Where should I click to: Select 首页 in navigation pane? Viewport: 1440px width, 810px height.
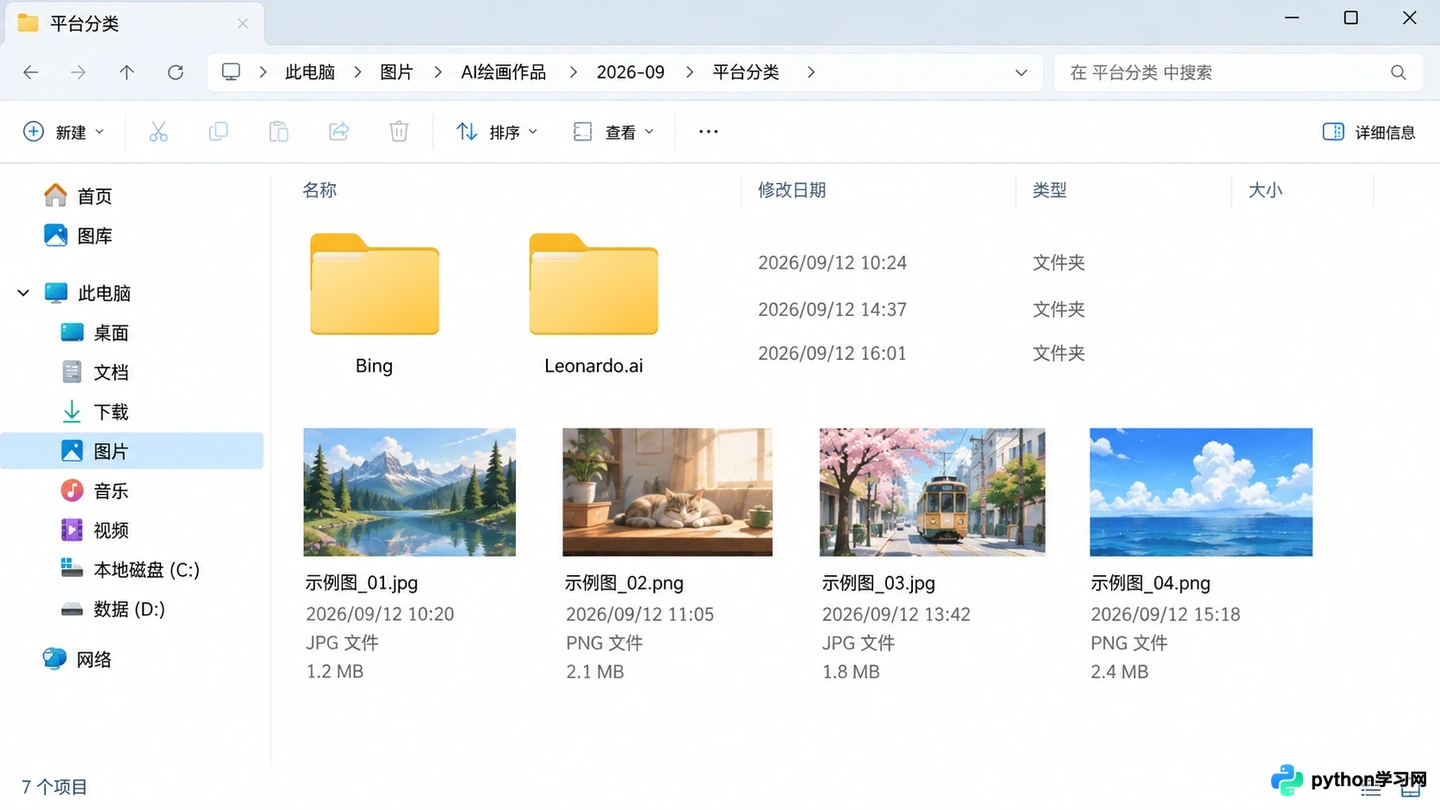pos(79,196)
